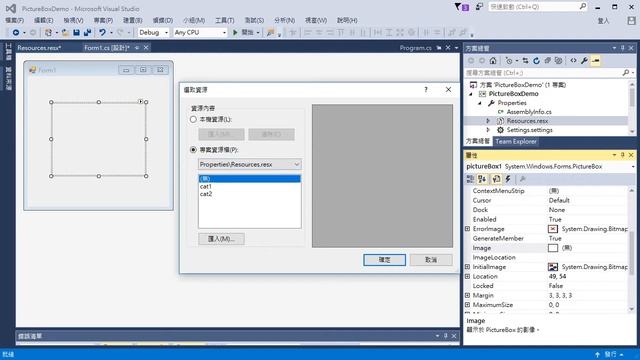Open the Edit (E) menu
Screen dimensions: 640x360
(x=43, y=20)
